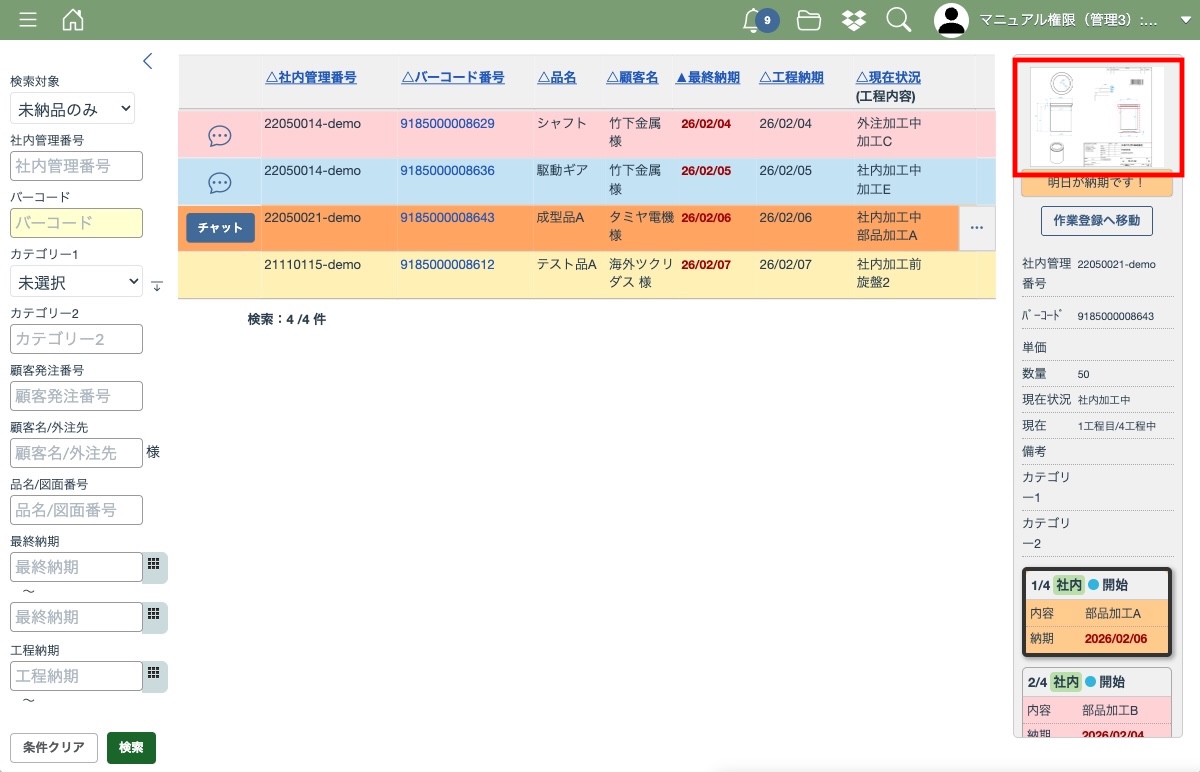1200x772 pixels.
Task: Click 作業登録へ移動 button
Action: click(1097, 220)
